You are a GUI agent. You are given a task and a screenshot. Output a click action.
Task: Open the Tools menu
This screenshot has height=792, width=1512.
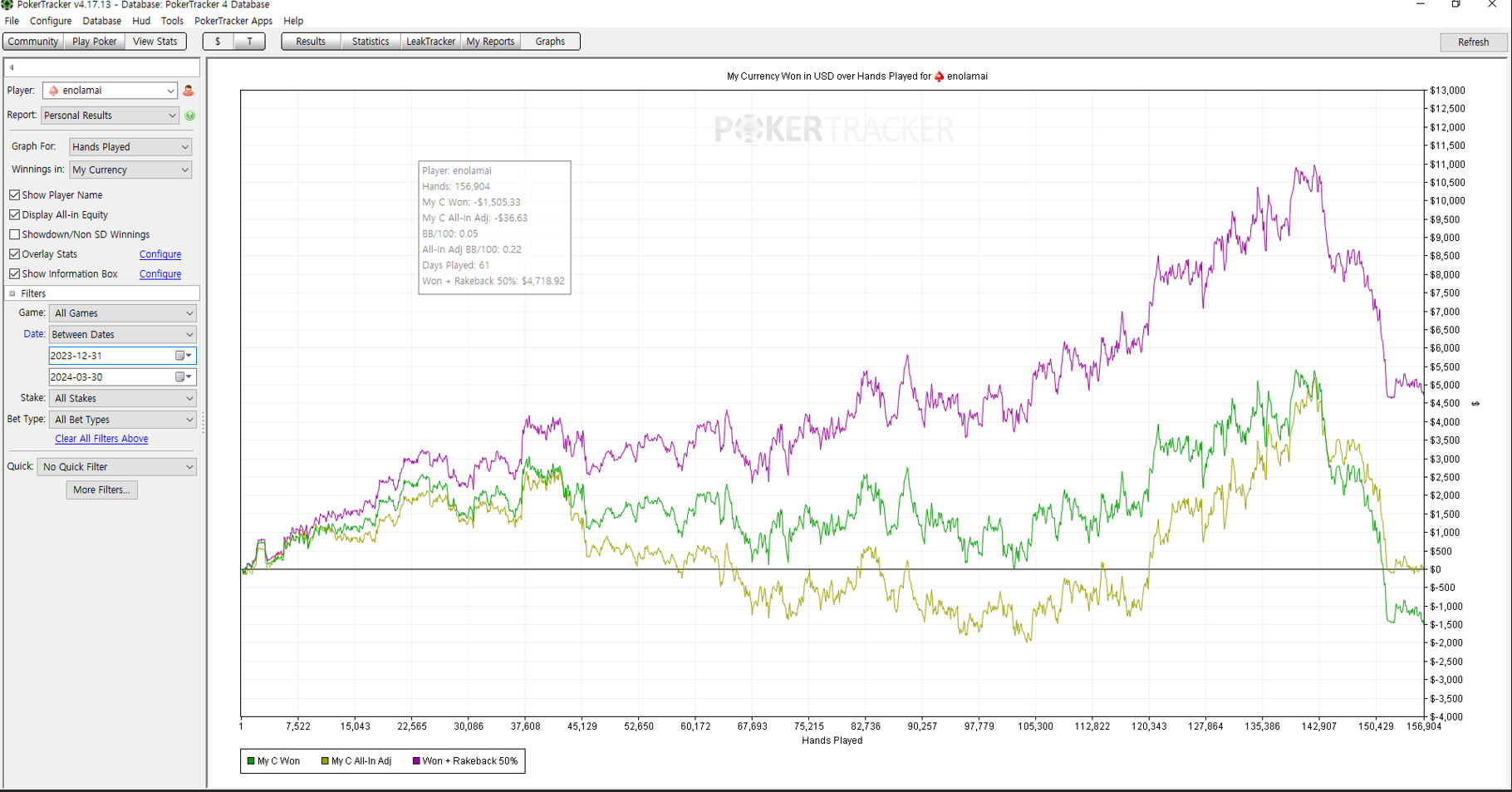point(172,21)
